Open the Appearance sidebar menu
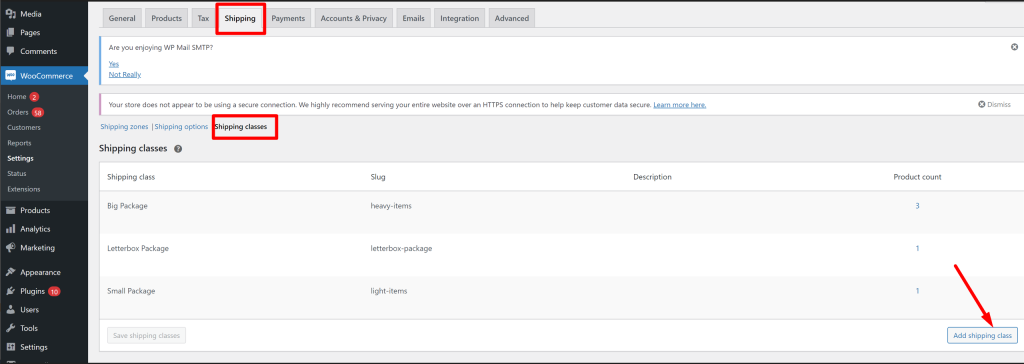Image resolution: width=1024 pixels, height=364 pixels. (x=44, y=273)
